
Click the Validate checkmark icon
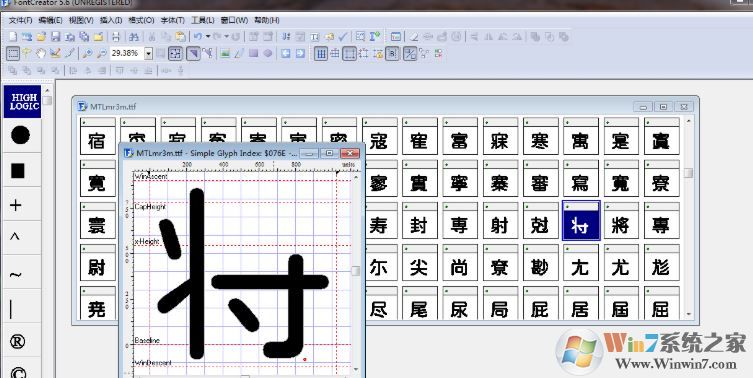click(x=343, y=37)
